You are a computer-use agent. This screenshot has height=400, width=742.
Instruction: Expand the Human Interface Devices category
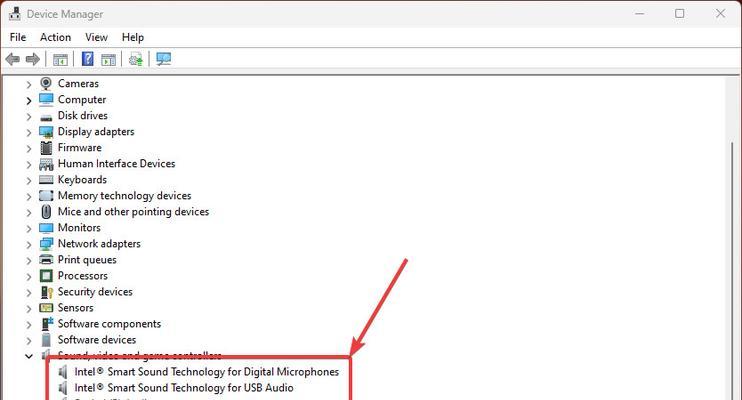click(x=29, y=165)
